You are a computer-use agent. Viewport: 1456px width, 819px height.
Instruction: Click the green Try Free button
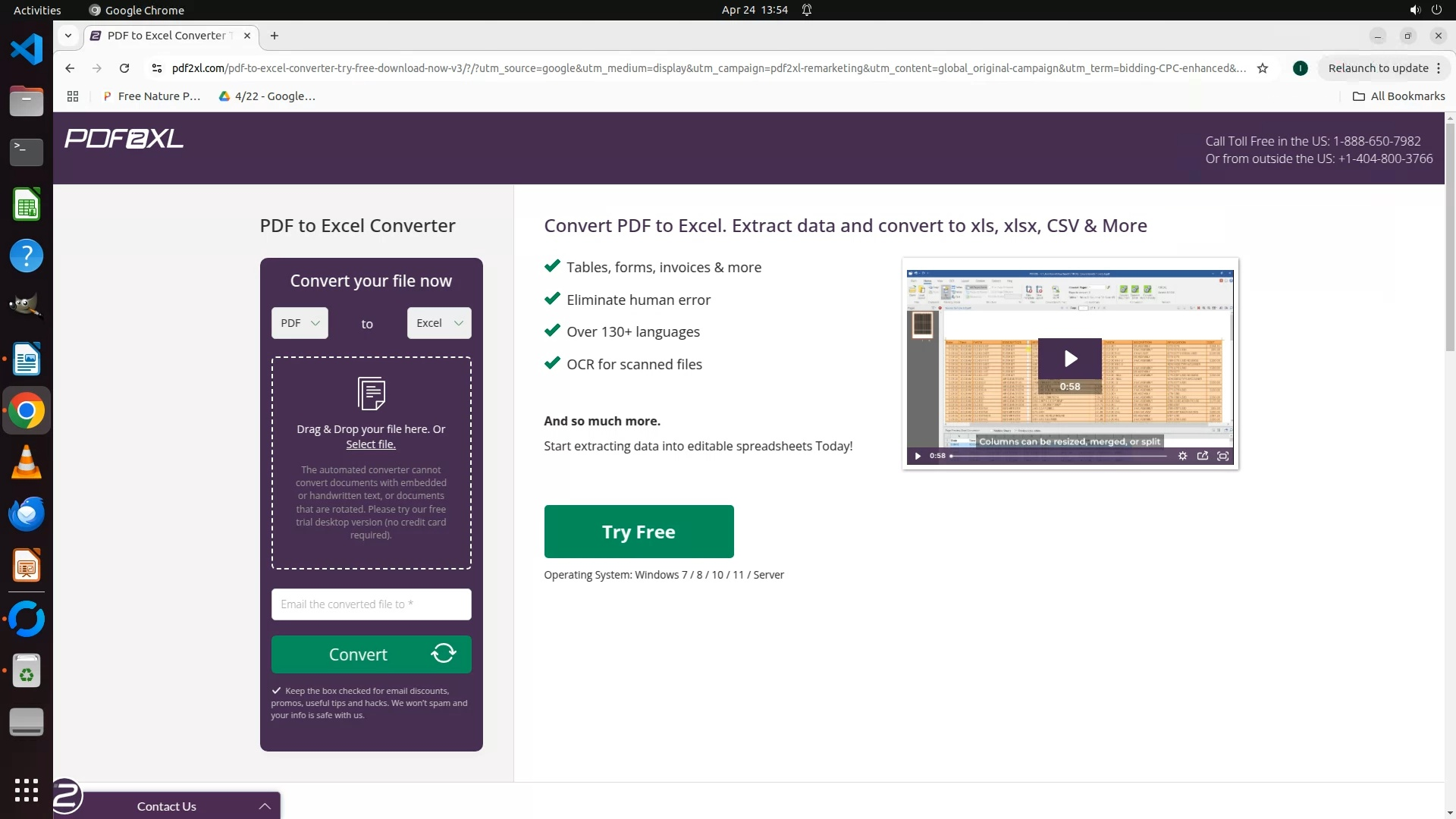[x=639, y=532]
